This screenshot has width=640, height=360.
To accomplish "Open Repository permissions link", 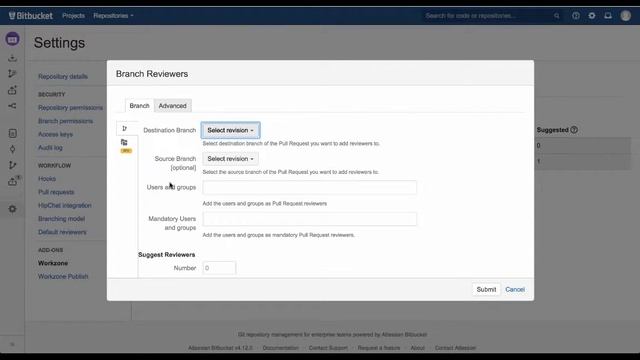I will 70,108.
